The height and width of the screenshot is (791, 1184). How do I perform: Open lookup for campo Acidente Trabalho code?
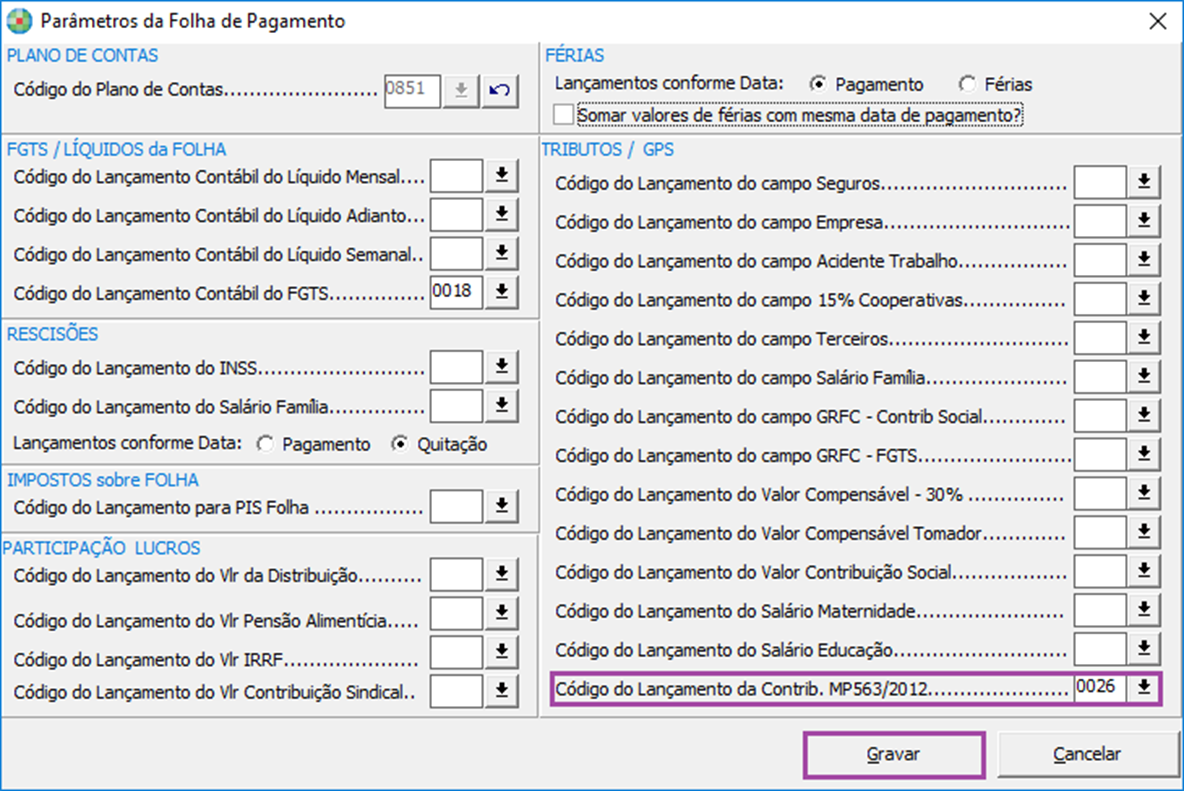pos(1144,260)
